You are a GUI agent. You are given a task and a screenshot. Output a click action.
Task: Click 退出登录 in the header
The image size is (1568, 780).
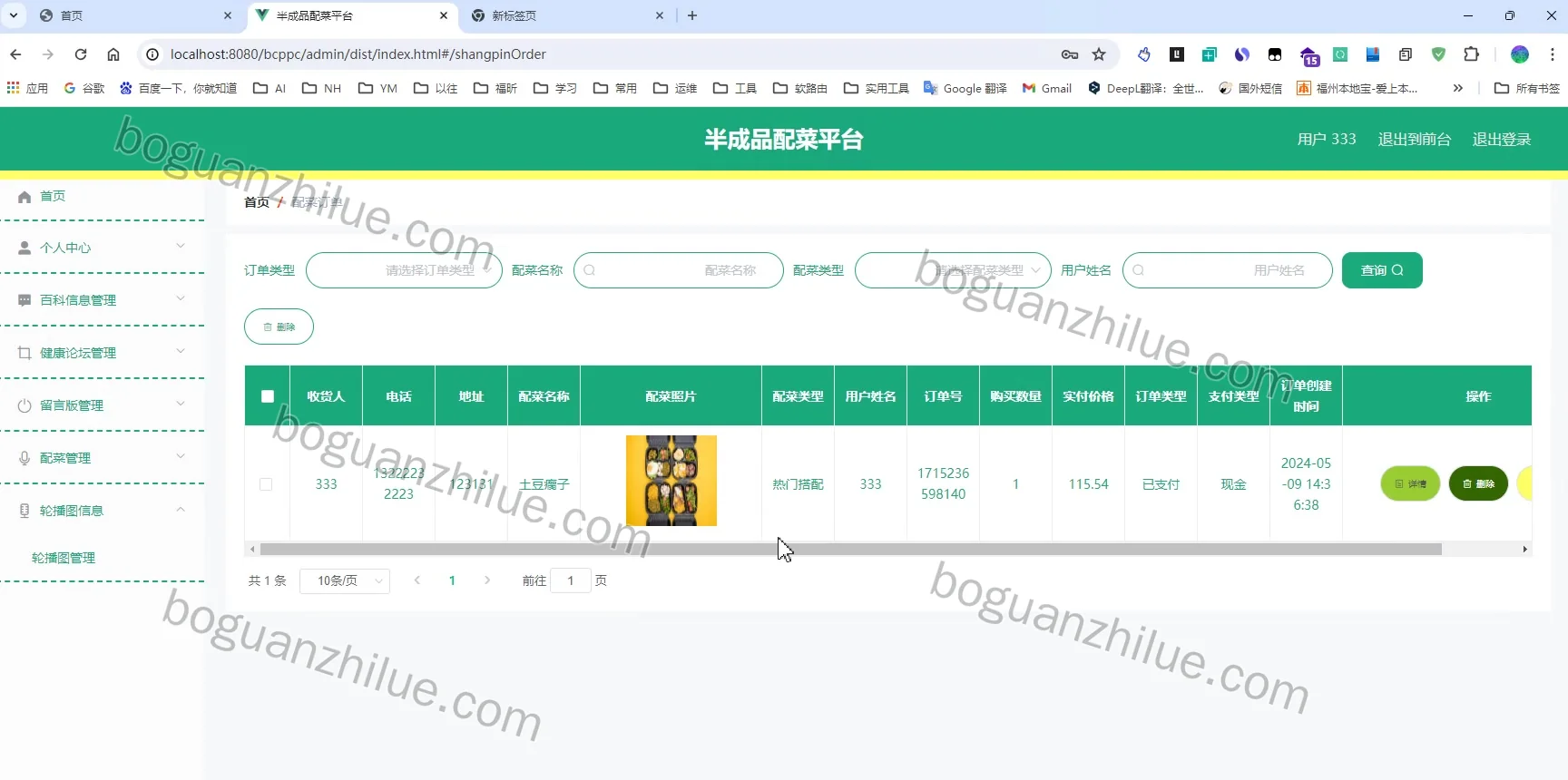click(x=1502, y=139)
